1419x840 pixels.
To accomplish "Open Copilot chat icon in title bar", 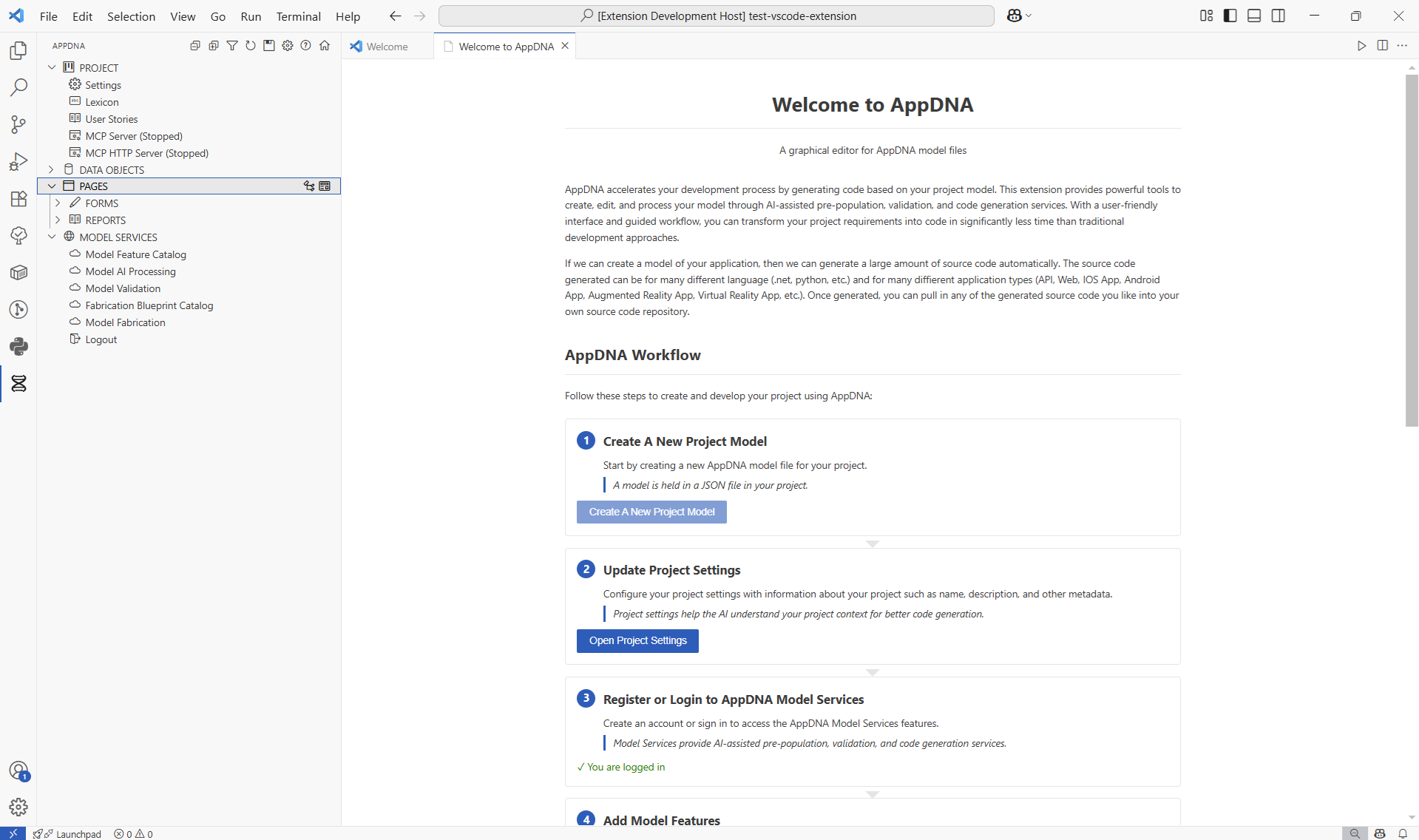I will [x=1014, y=16].
